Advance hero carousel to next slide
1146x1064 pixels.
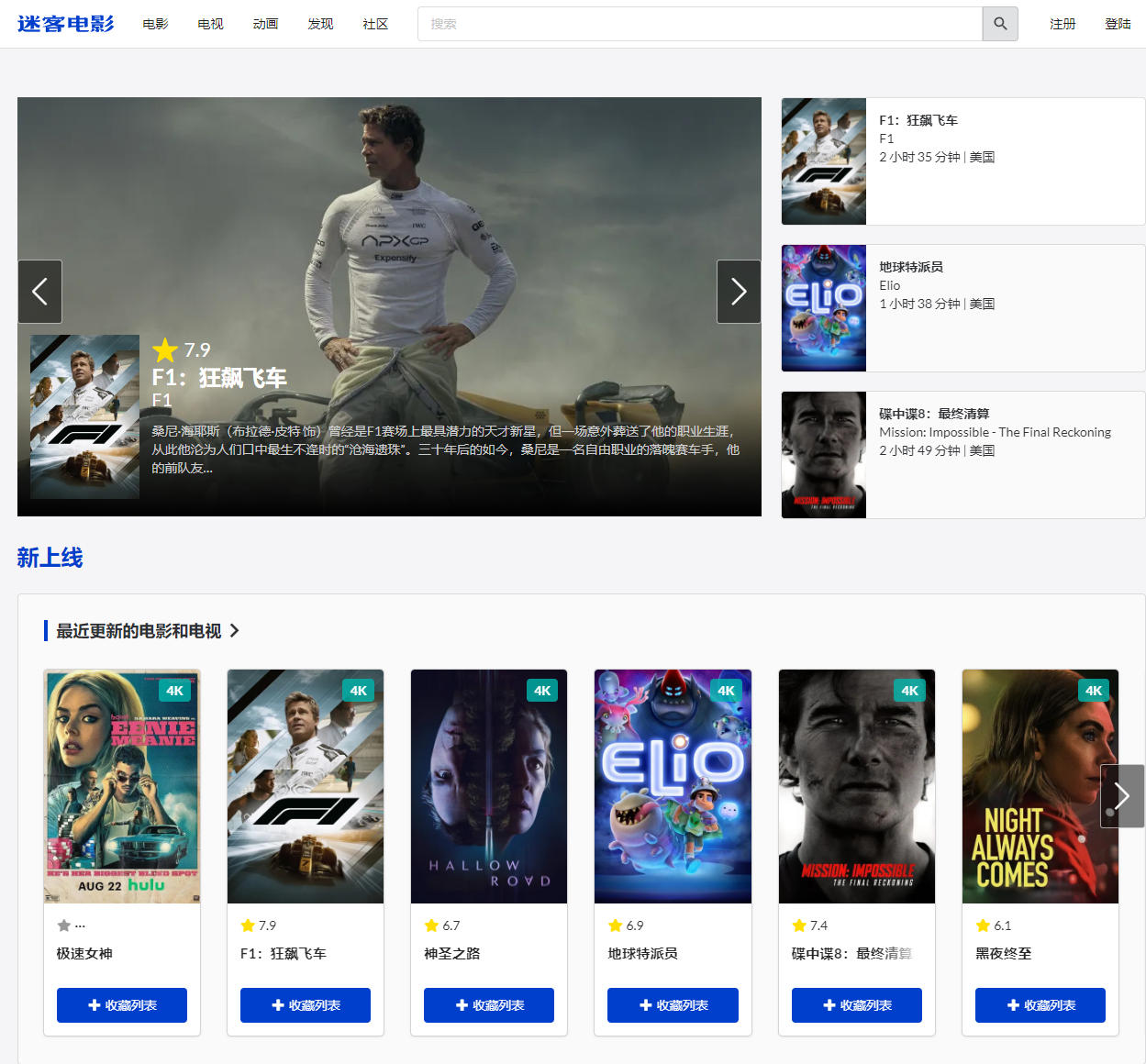click(x=739, y=292)
